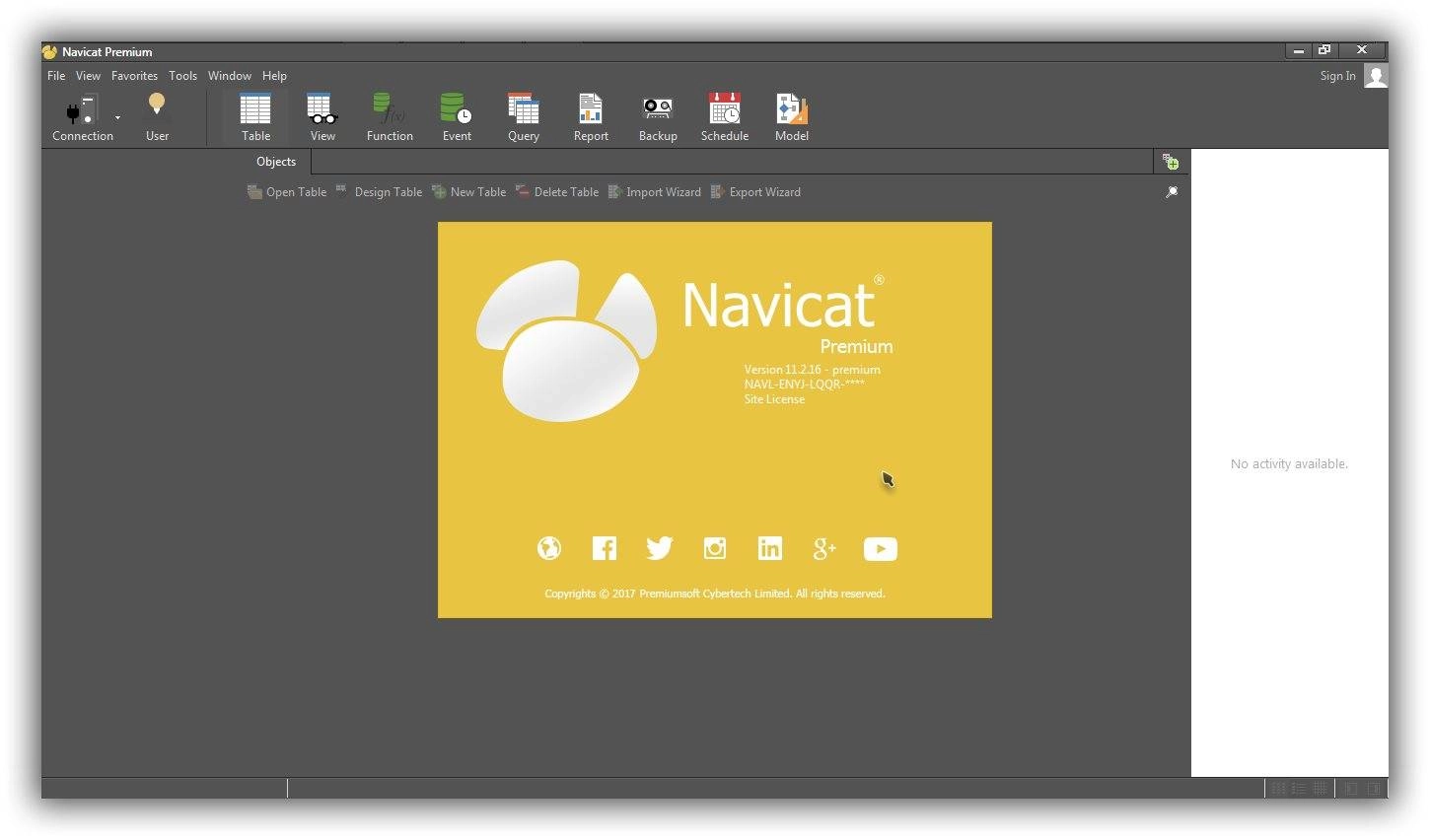Restore down the Navicat Premium window
This screenshot has height=840, width=1430.
pyautogui.click(x=1324, y=51)
